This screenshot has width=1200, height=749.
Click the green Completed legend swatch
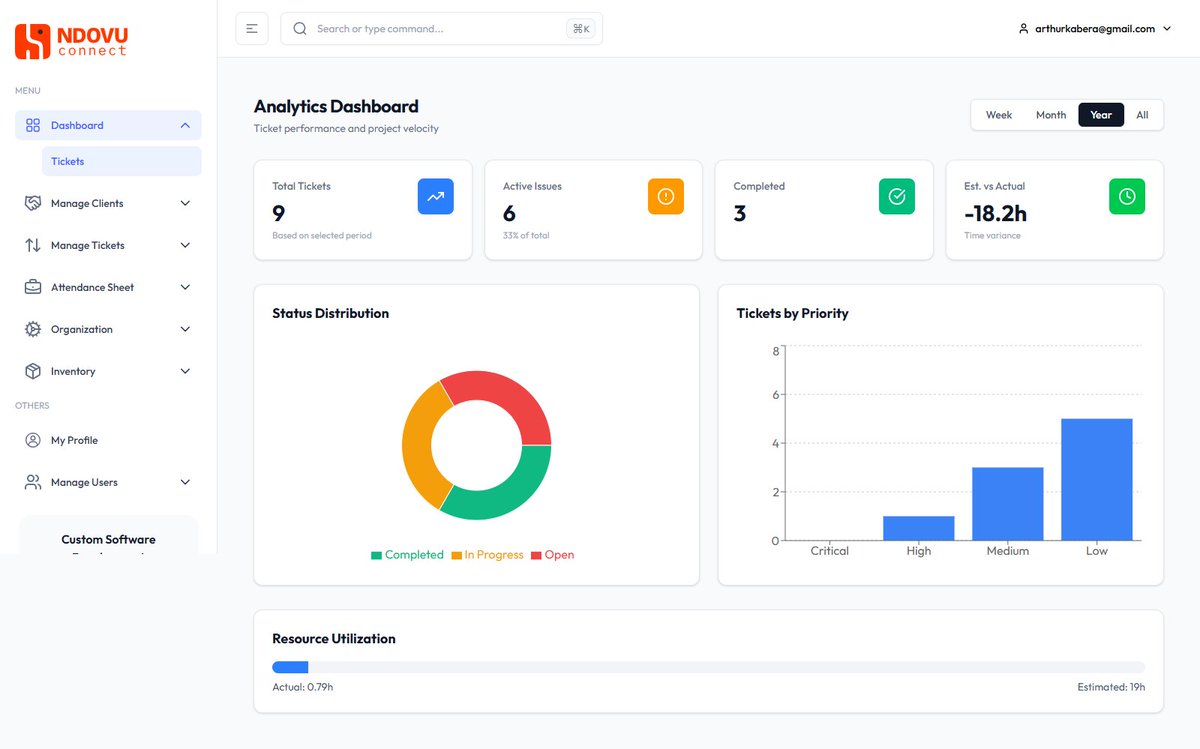[376, 555]
